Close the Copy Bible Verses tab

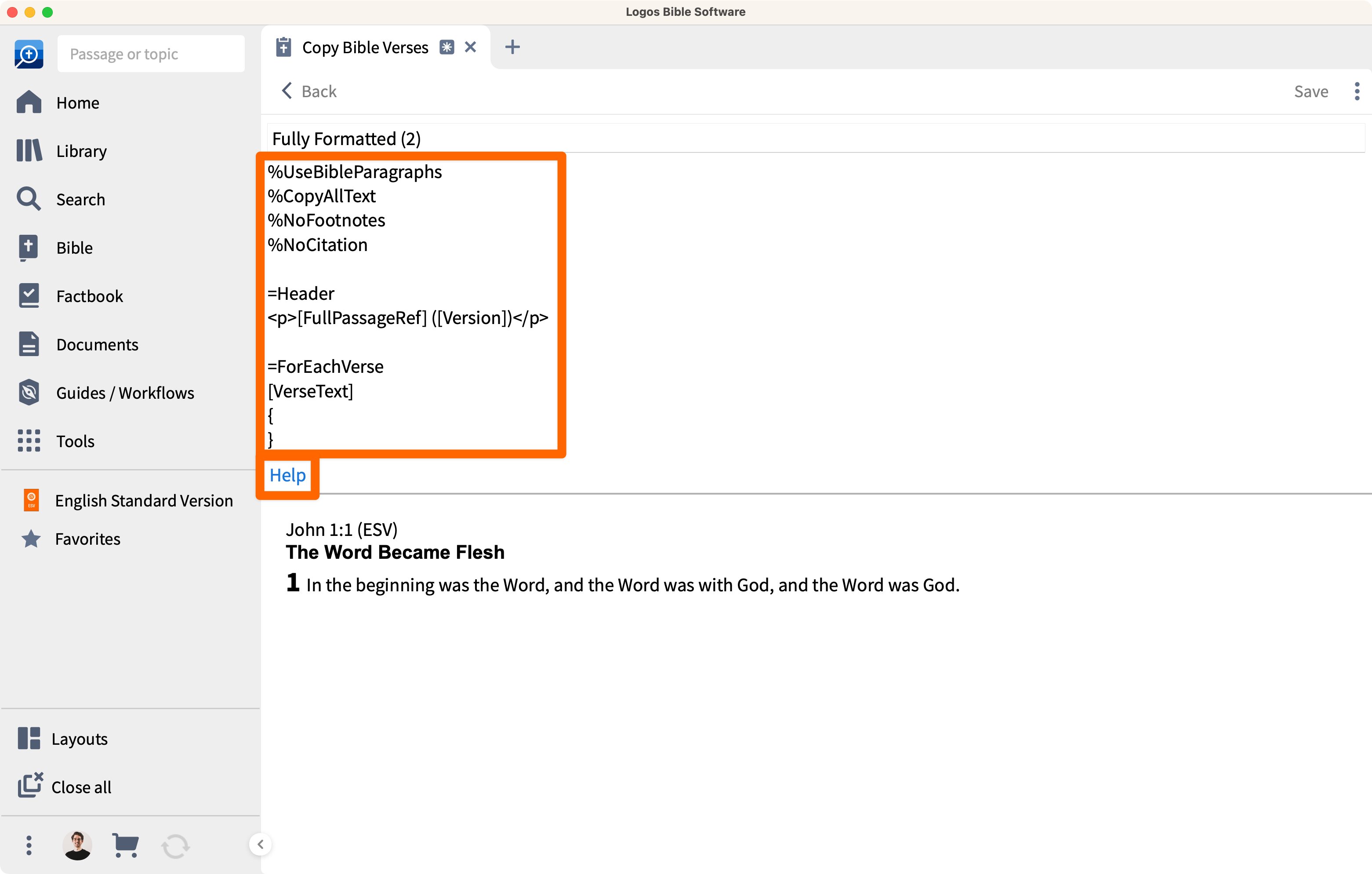(x=470, y=47)
